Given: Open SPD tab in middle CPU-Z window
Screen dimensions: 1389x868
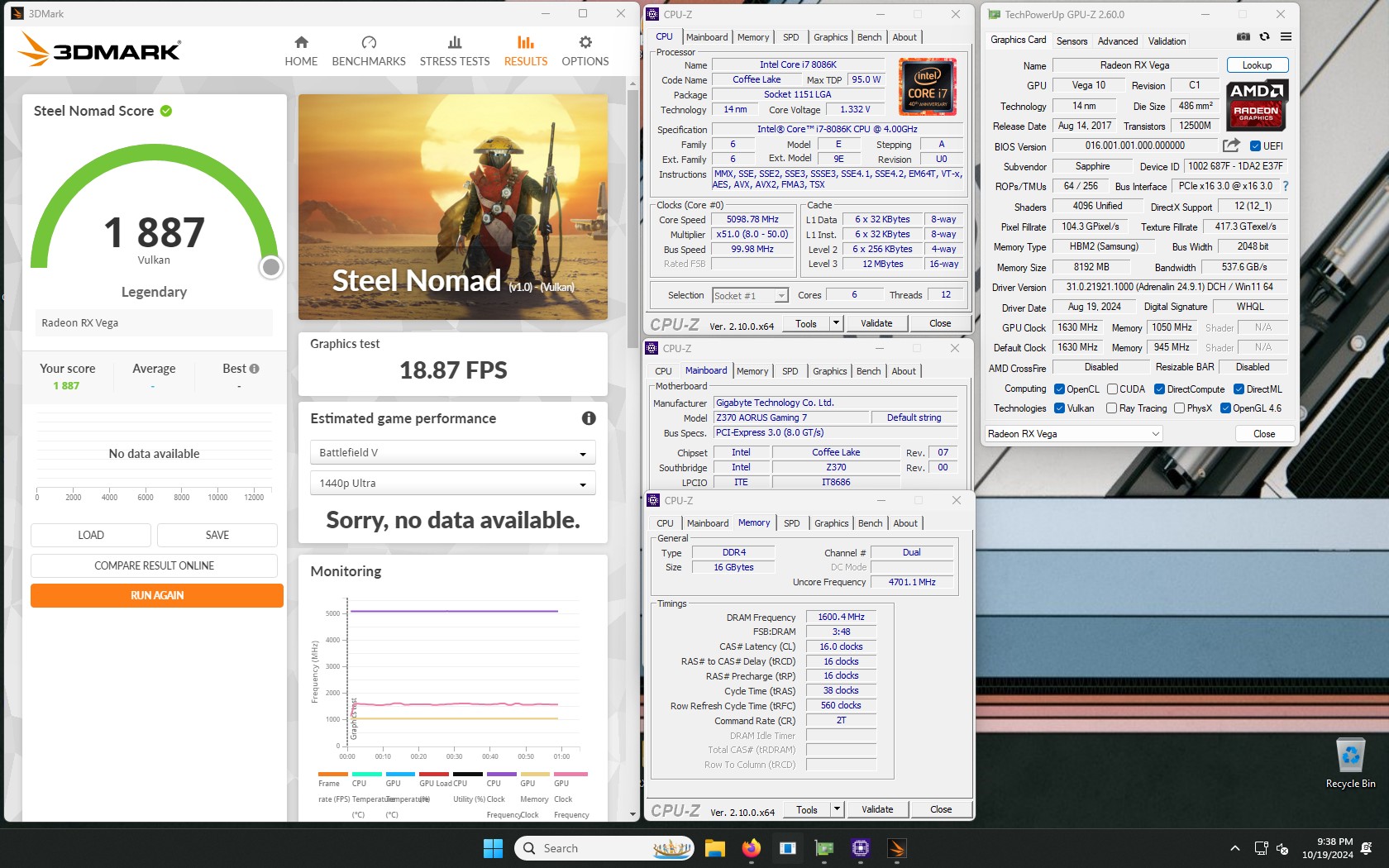Looking at the screenshot, I should click(790, 371).
